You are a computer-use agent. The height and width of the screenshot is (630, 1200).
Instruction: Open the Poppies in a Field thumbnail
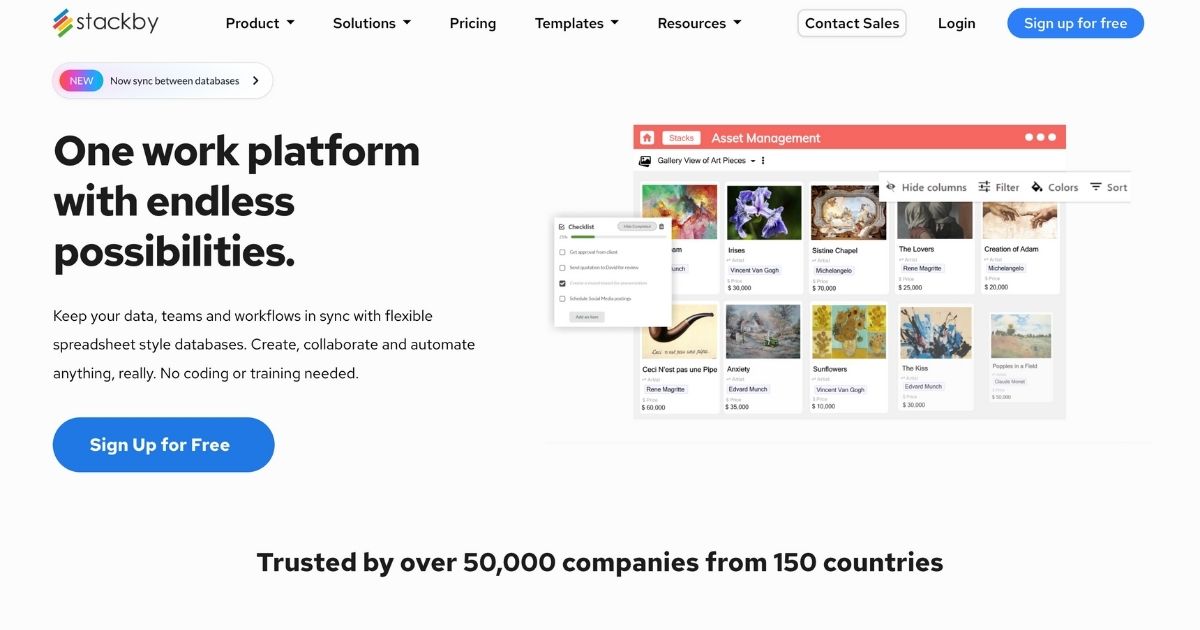click(1021, 336)
